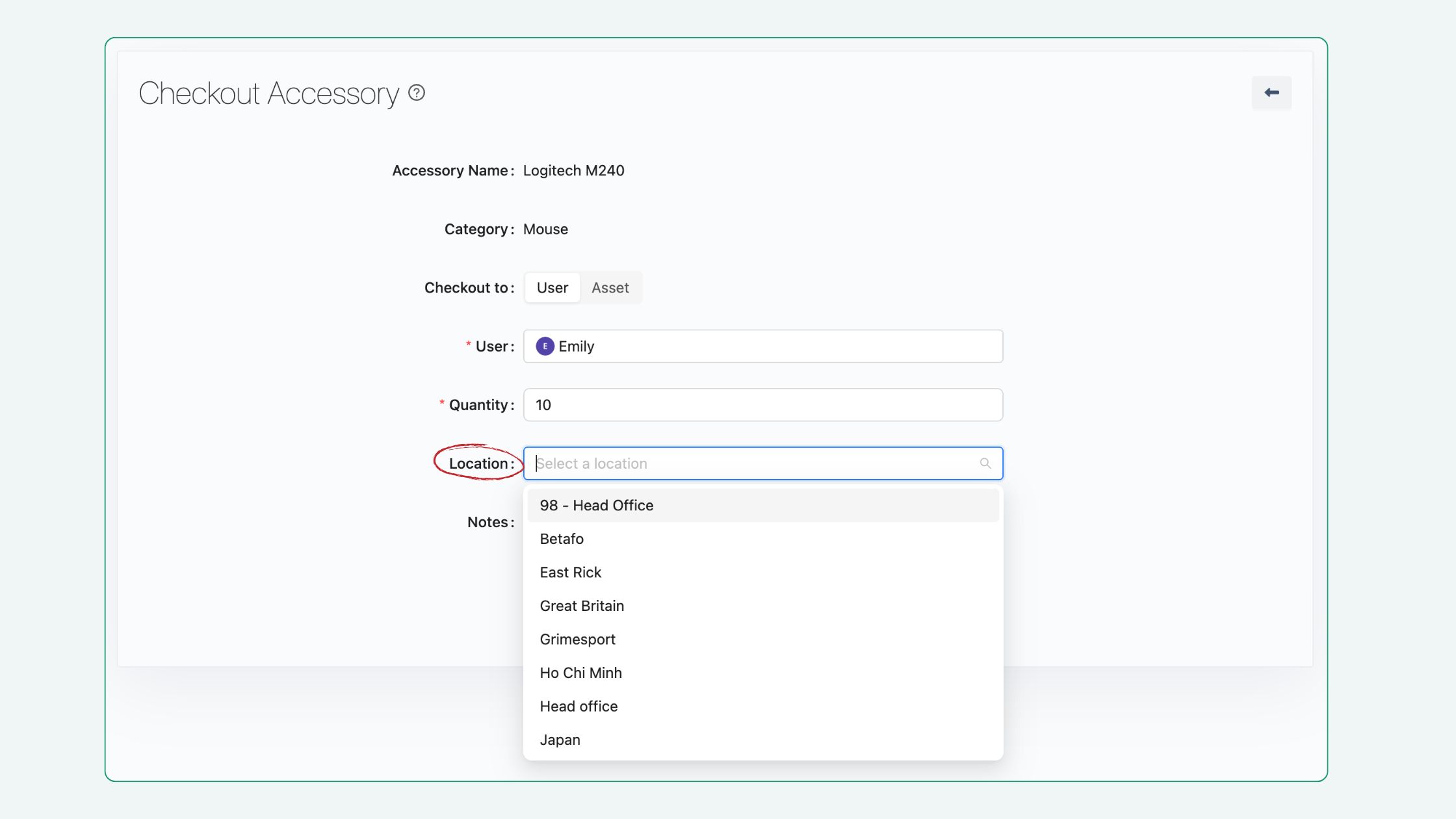The height and width of the screenshot is (819, 1456).
Task: Click the Quantity input field
Action: coord(762,405)
